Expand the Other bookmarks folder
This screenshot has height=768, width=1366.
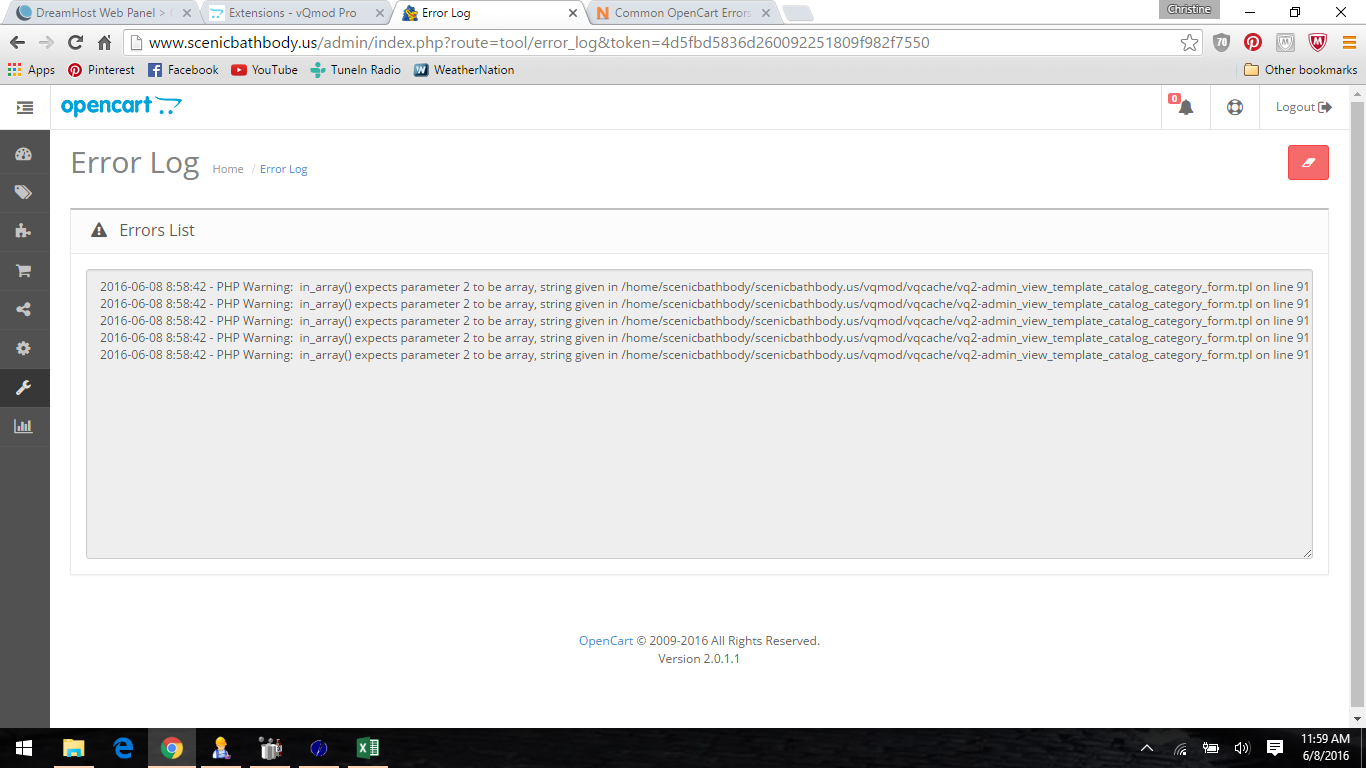pos(1300,70)
